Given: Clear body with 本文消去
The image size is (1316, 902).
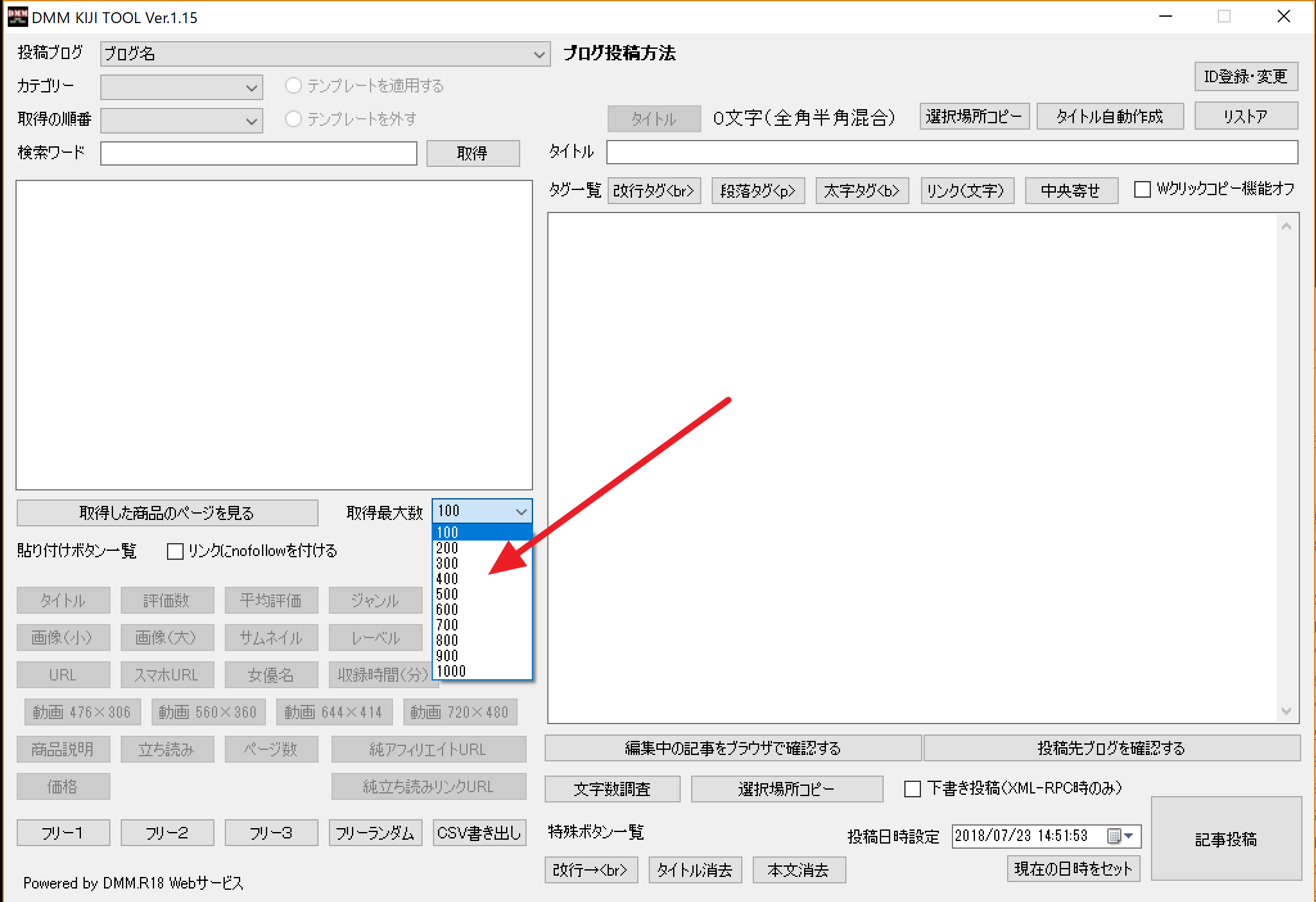Looking at the screenshot, I should point(799,870).
